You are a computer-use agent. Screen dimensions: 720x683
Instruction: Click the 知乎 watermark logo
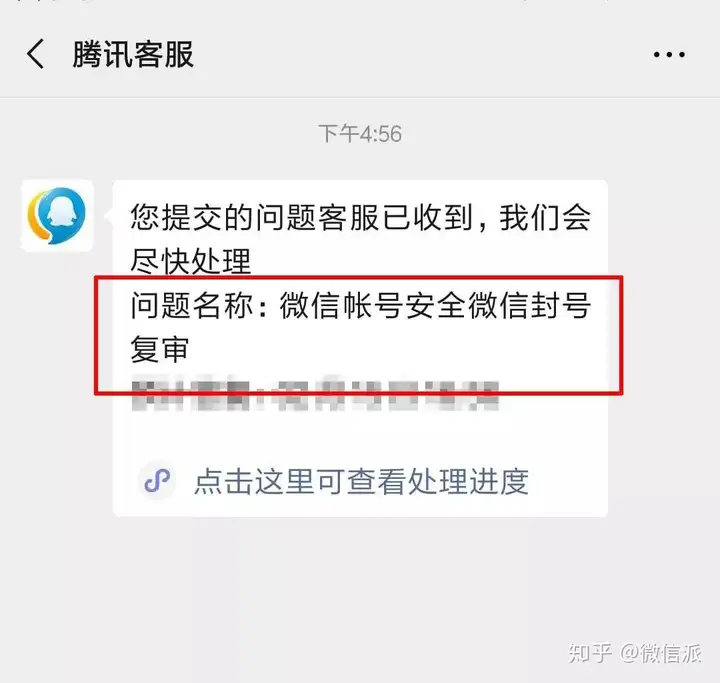591,653
